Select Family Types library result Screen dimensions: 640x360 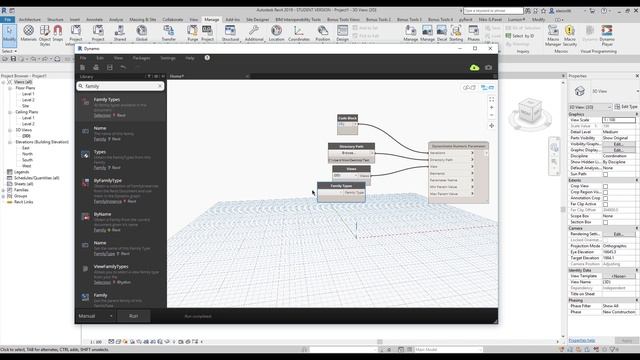click(x=121, y=107)
